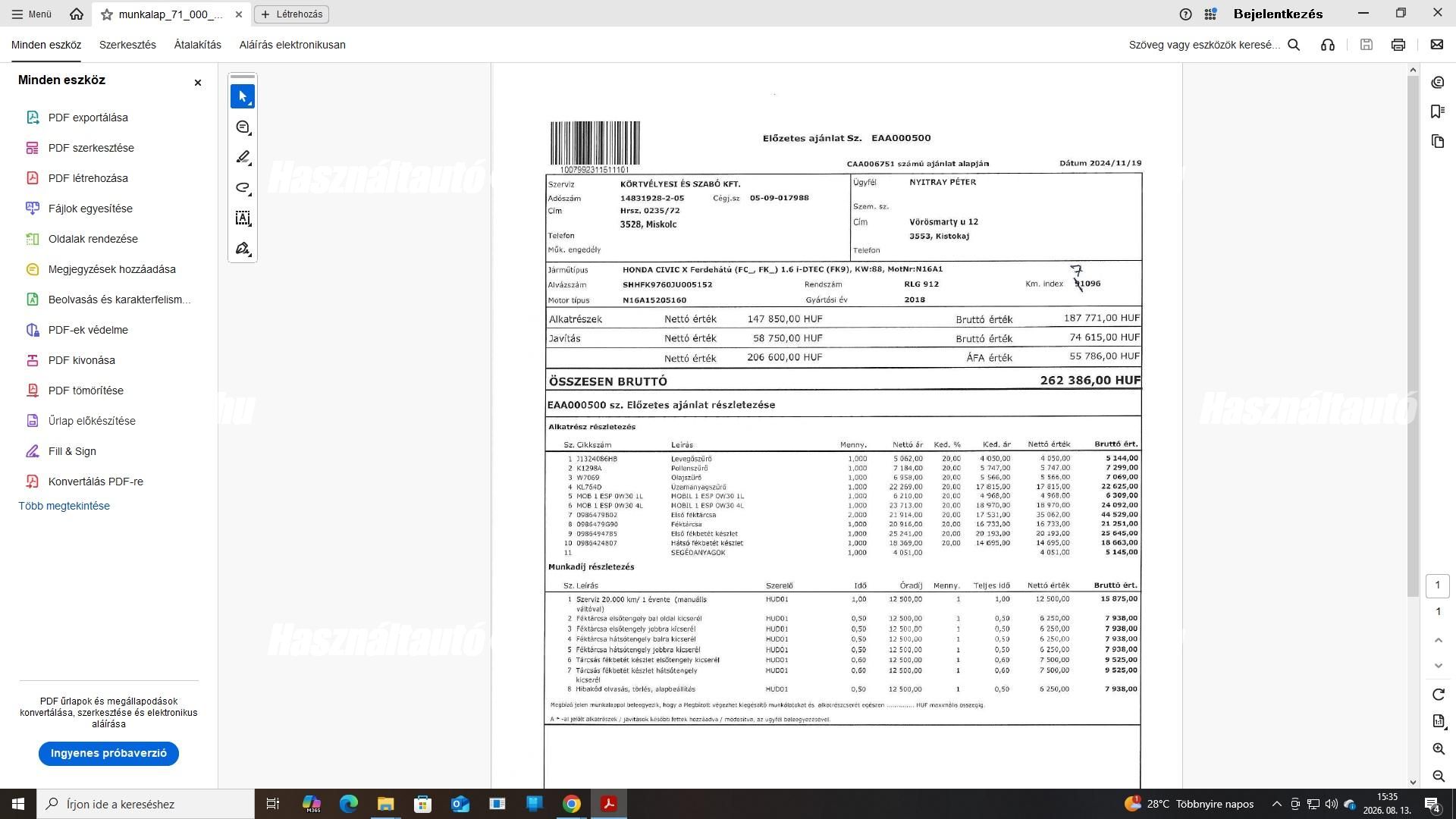1456x819 pixels.
Task: Switch to Szerkesztés tab
Action: 127,45
